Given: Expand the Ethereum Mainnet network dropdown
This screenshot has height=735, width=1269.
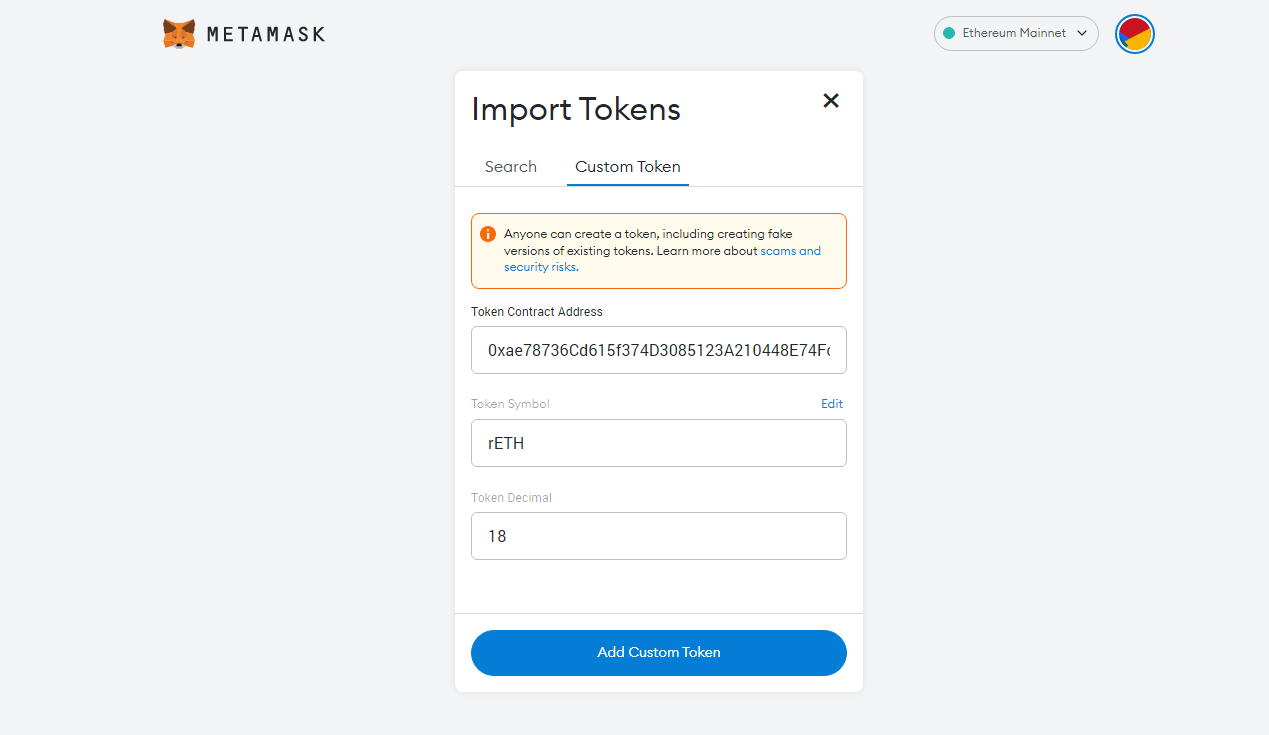Looking at the screenshot, I should pos(1015,33).
